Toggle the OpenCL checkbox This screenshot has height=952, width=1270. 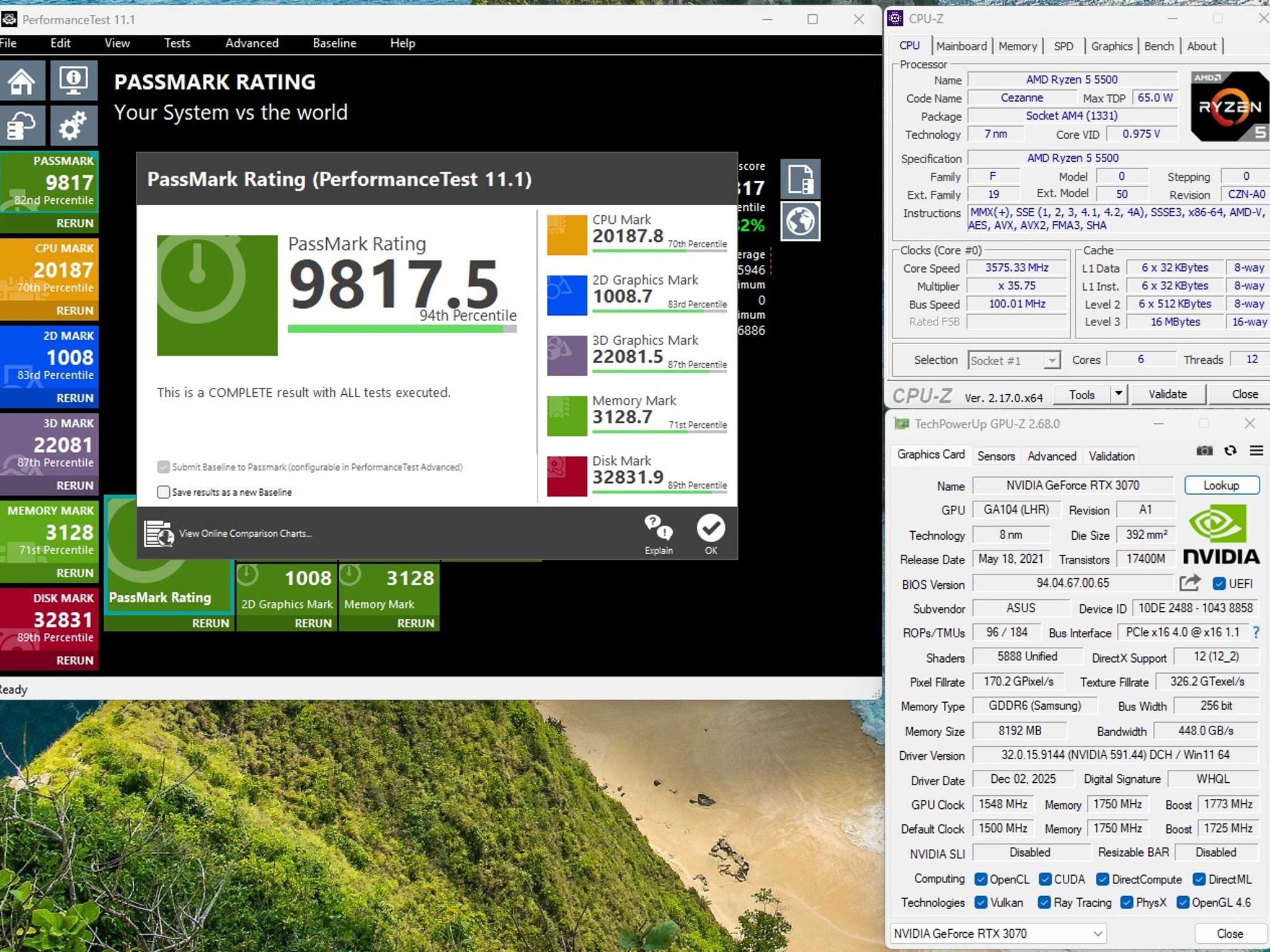point(980,879)
